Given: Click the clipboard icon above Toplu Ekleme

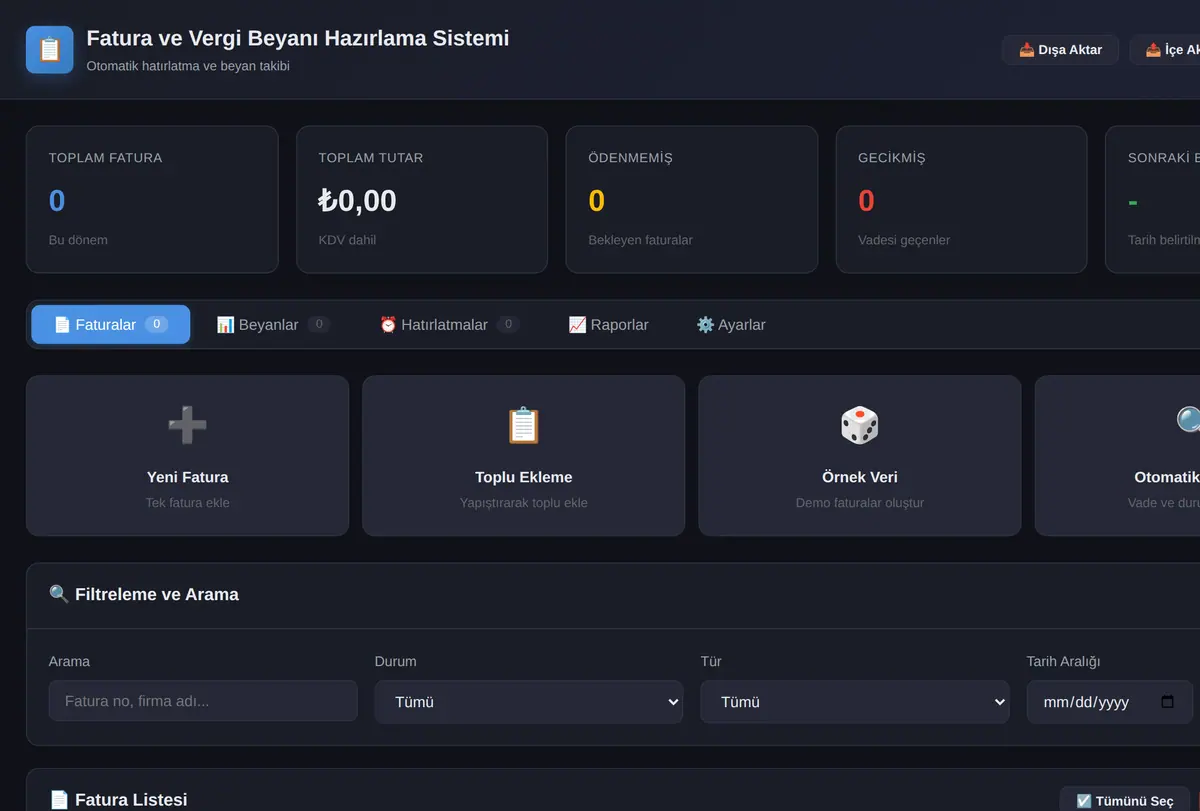Looking at the screenshot, I should coord(523,426).
